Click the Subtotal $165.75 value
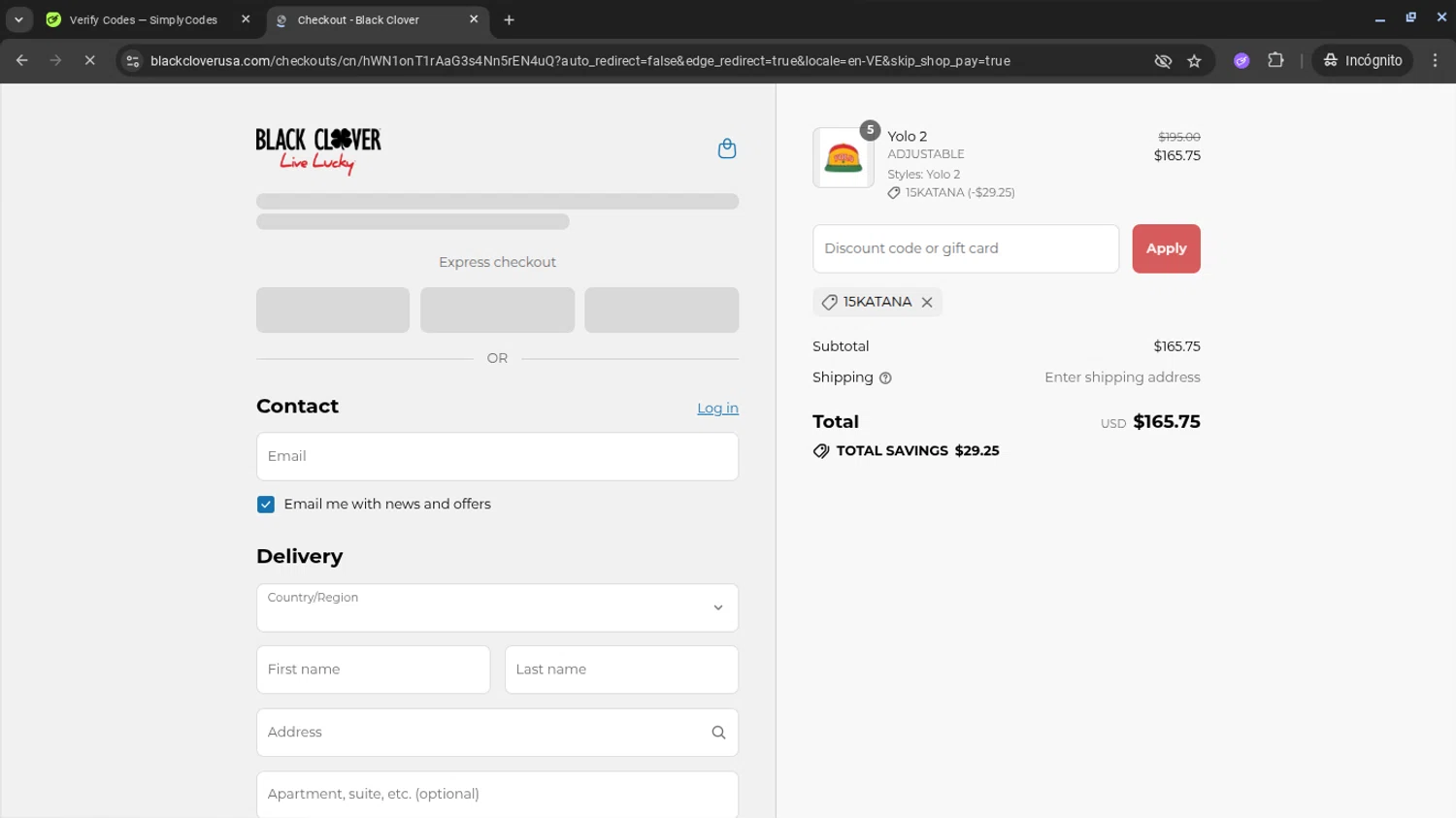Image resolution: width=1456 pixels, height=818 pixels. (1176, 346)
